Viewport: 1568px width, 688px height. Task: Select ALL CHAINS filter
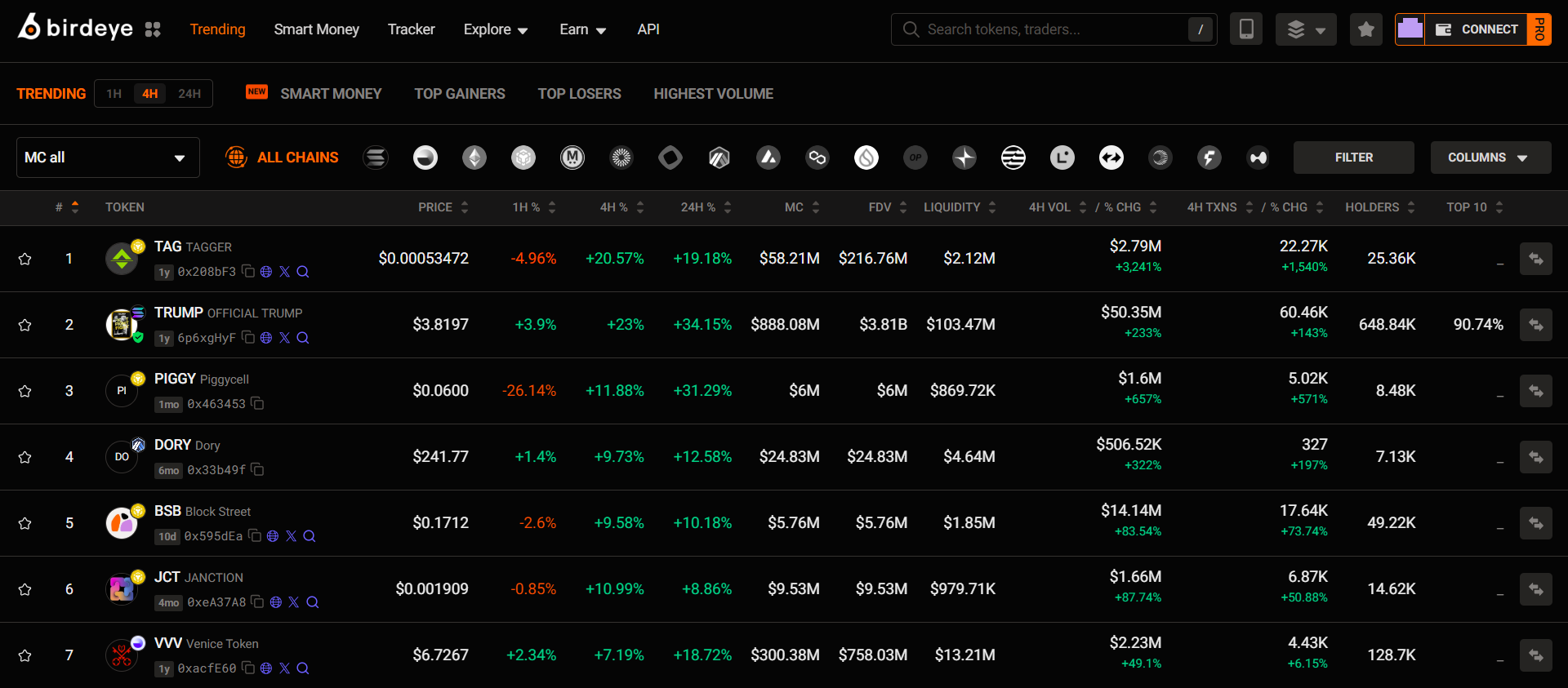click(x=282, y=158)
